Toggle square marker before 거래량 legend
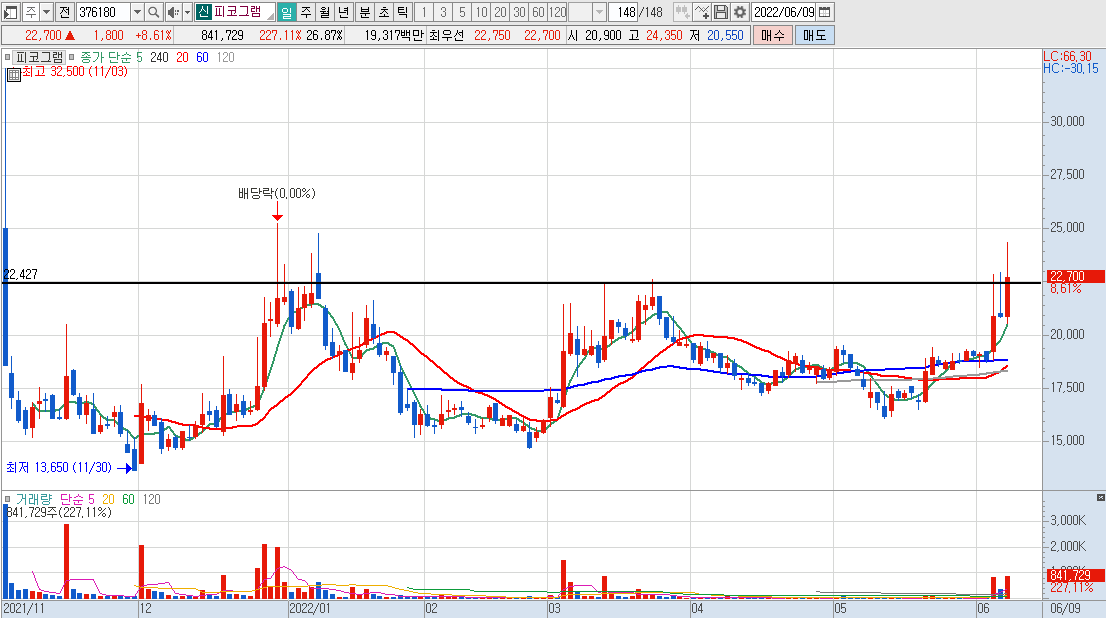This screenshot has width=1106, height=618. coord(7,499)
